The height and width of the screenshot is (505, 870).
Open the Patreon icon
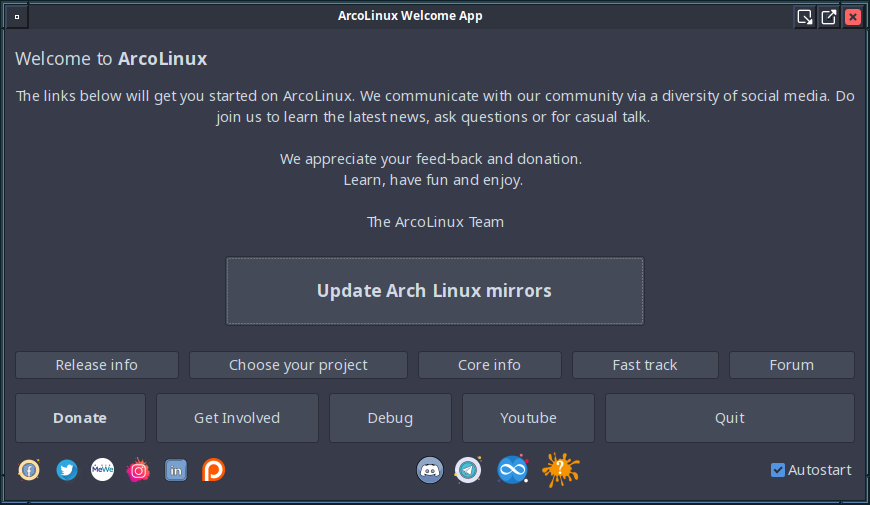pyautogui.click(x=213, y=470)
